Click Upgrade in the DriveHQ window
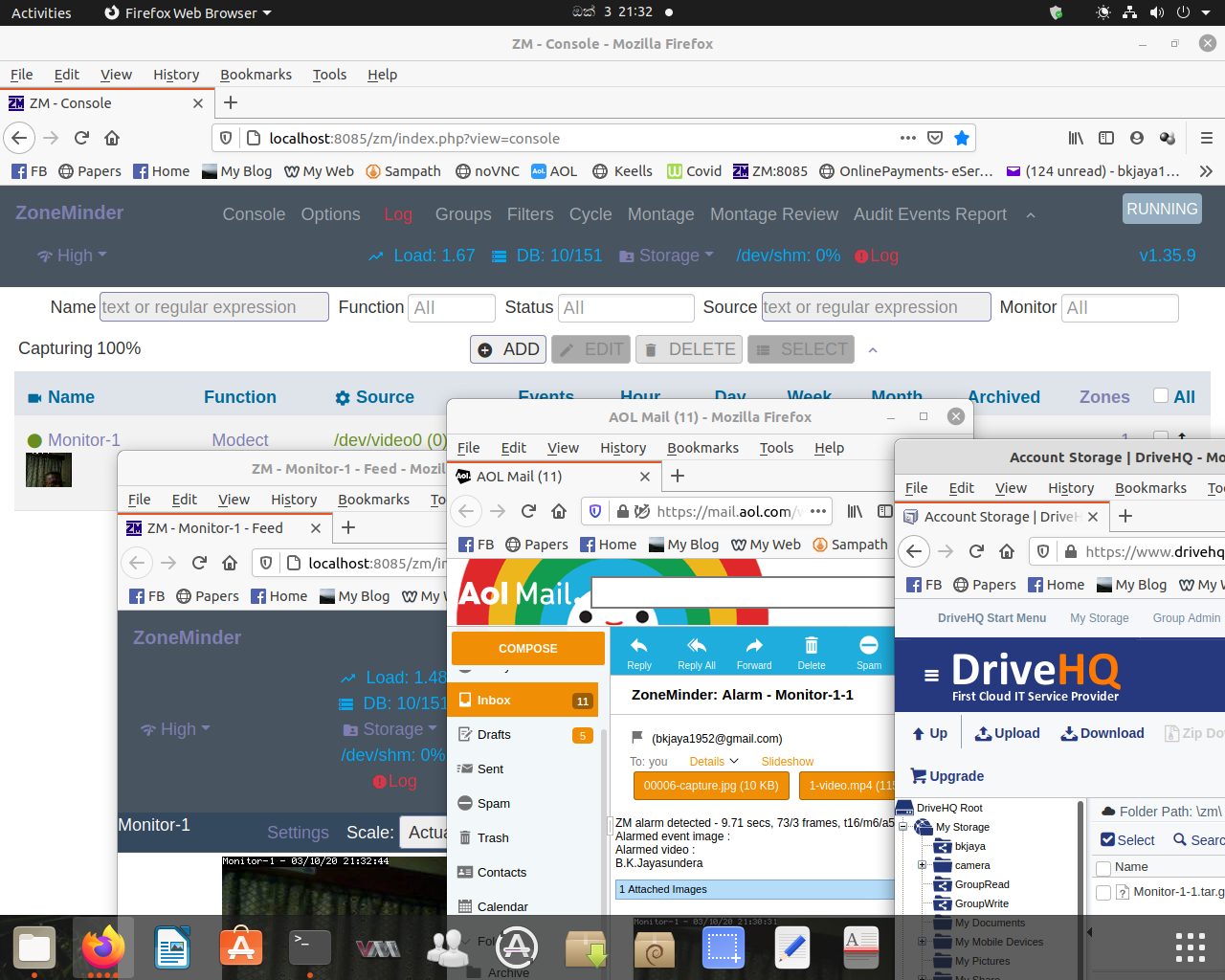 click(947, 776)
